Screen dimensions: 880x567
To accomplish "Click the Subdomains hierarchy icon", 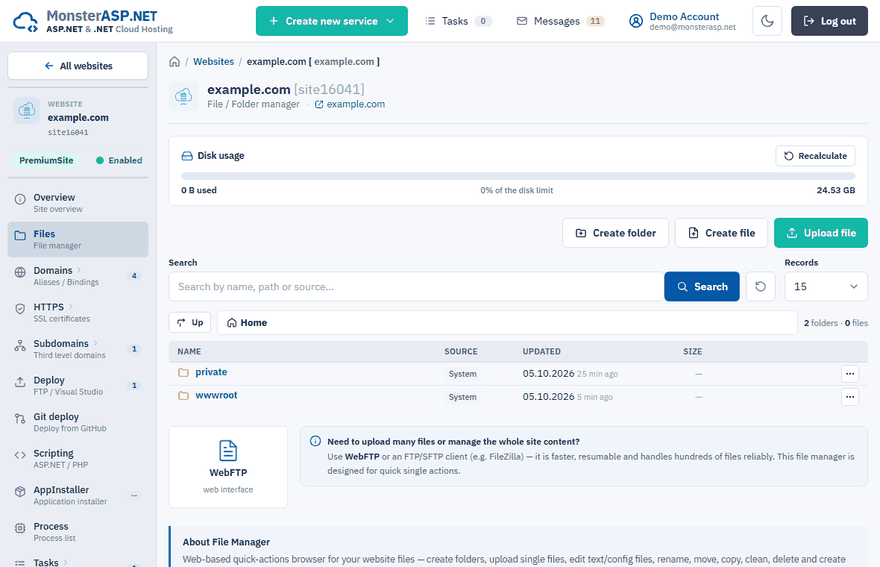I will [x=20, y=345].
